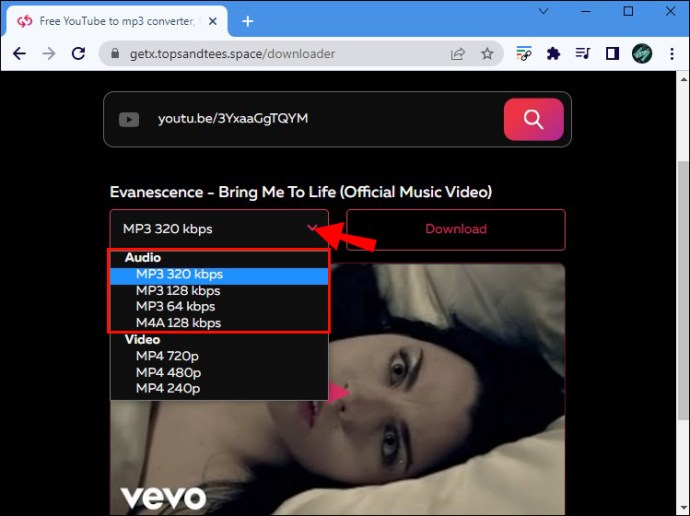This screenshot has height=516, width=690.
Task: Share this page via address bar icon
Action: 458,54
